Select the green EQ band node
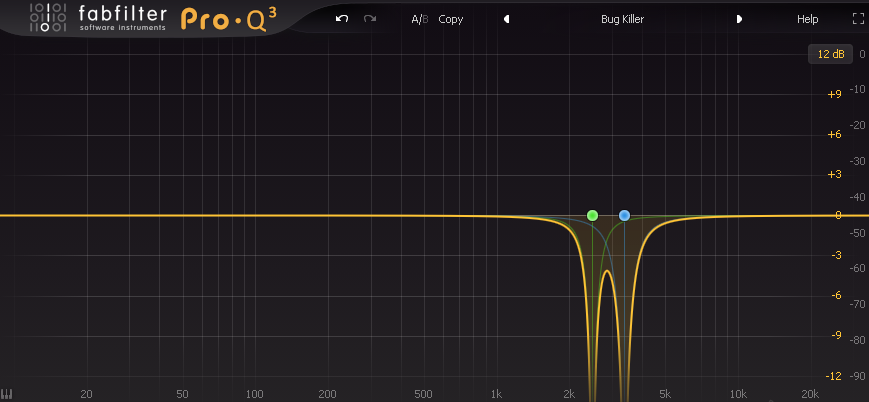 pos(592,215)
